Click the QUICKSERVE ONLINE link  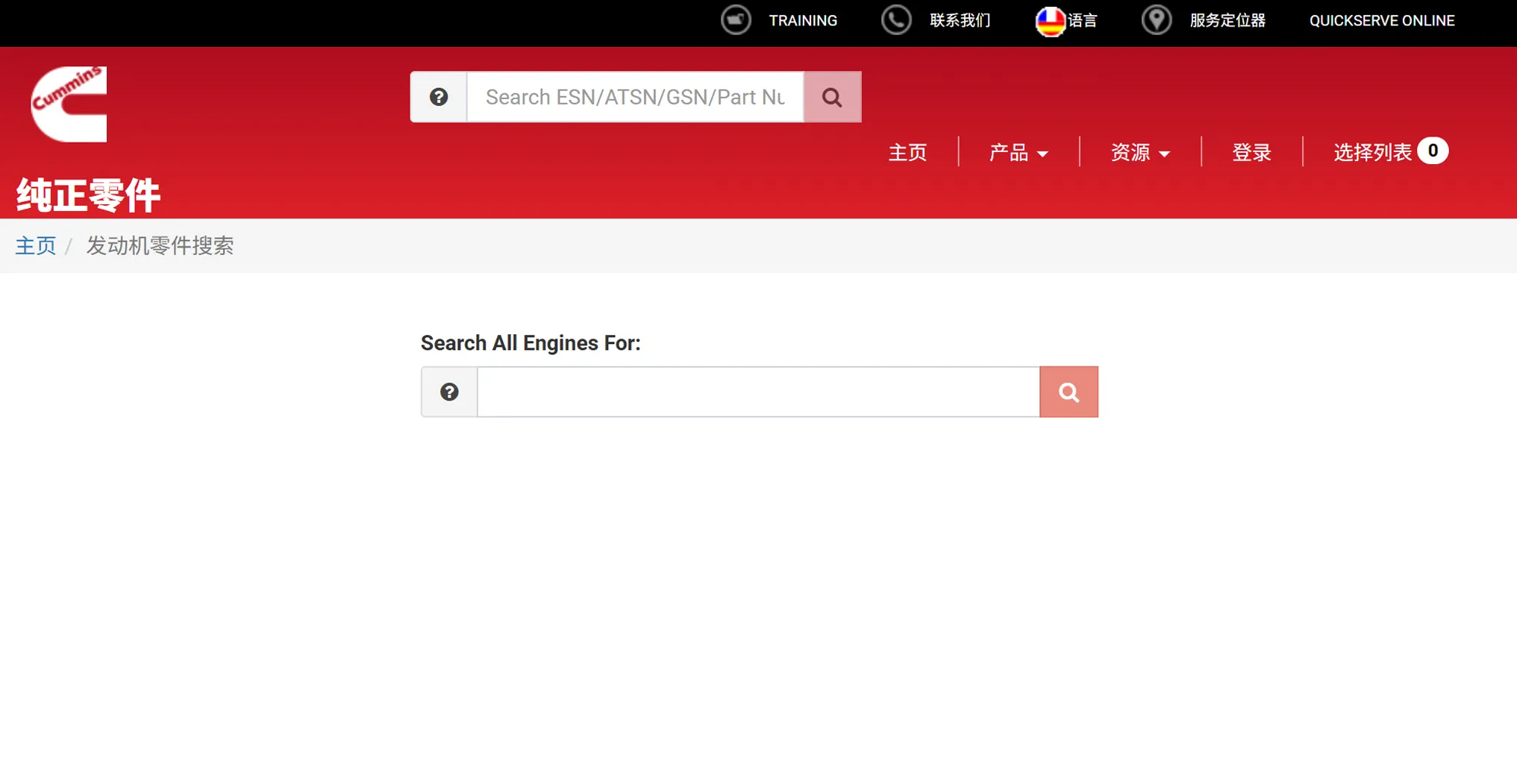tap(1381, 21)
